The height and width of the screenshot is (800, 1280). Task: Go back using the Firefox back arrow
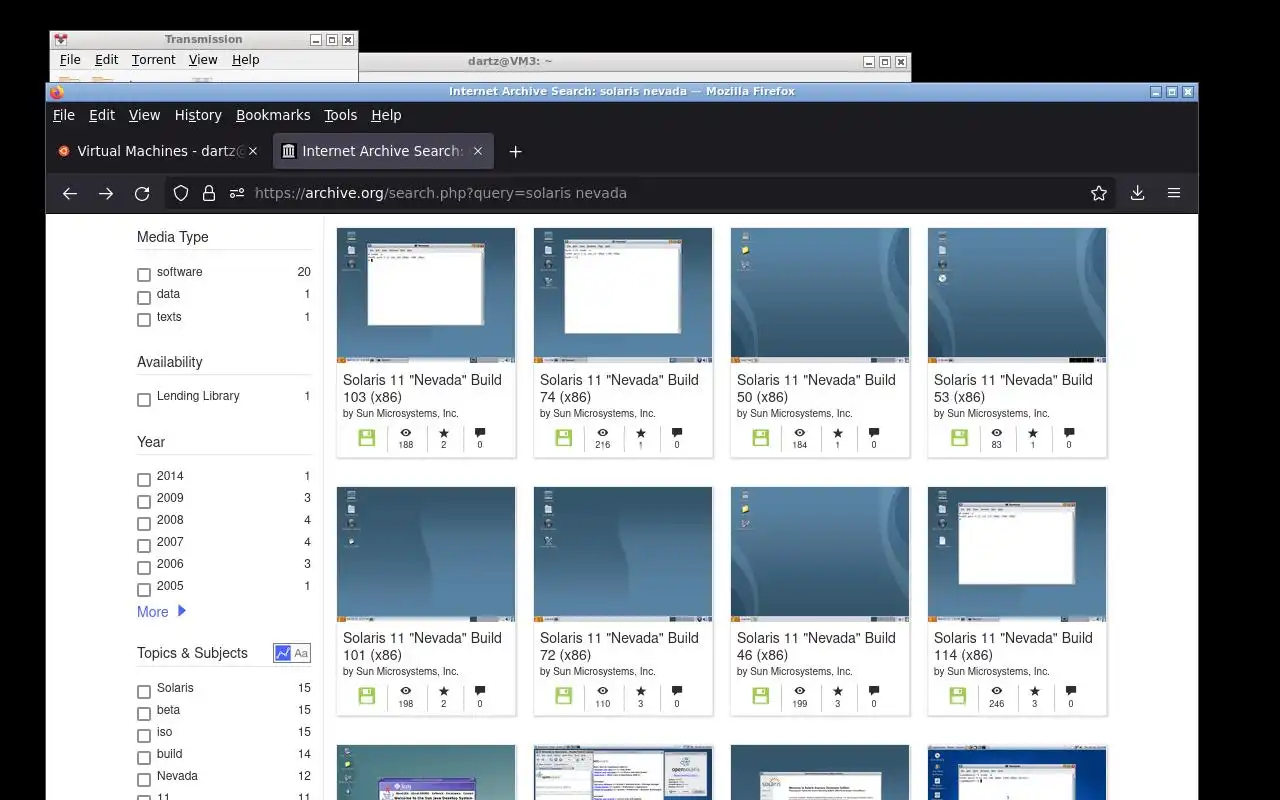point(70,194)
